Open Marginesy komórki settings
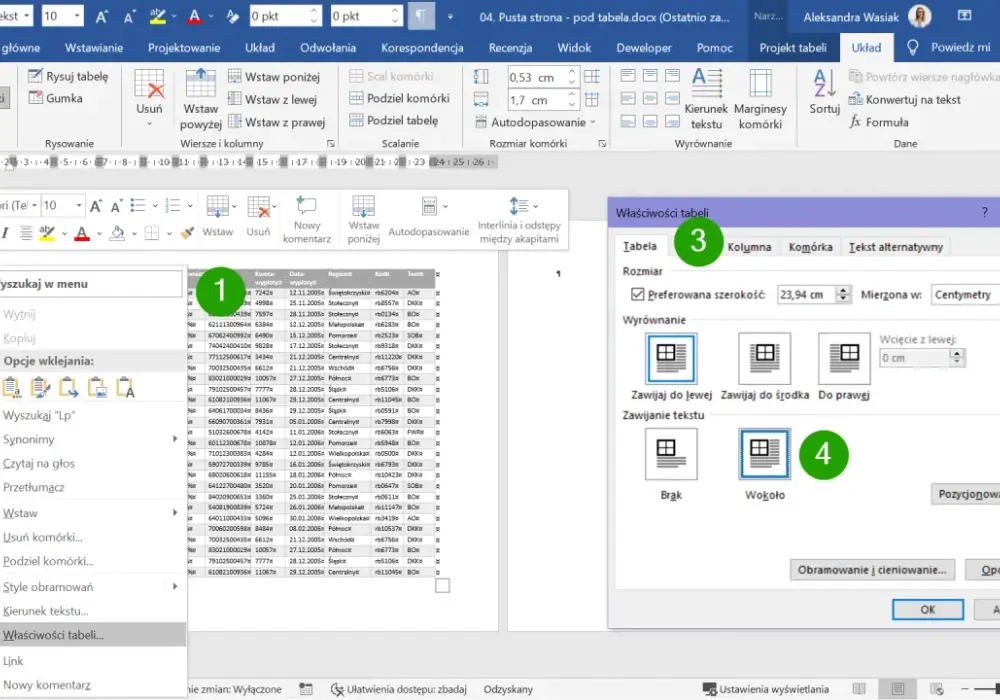 tap(760, 98)
